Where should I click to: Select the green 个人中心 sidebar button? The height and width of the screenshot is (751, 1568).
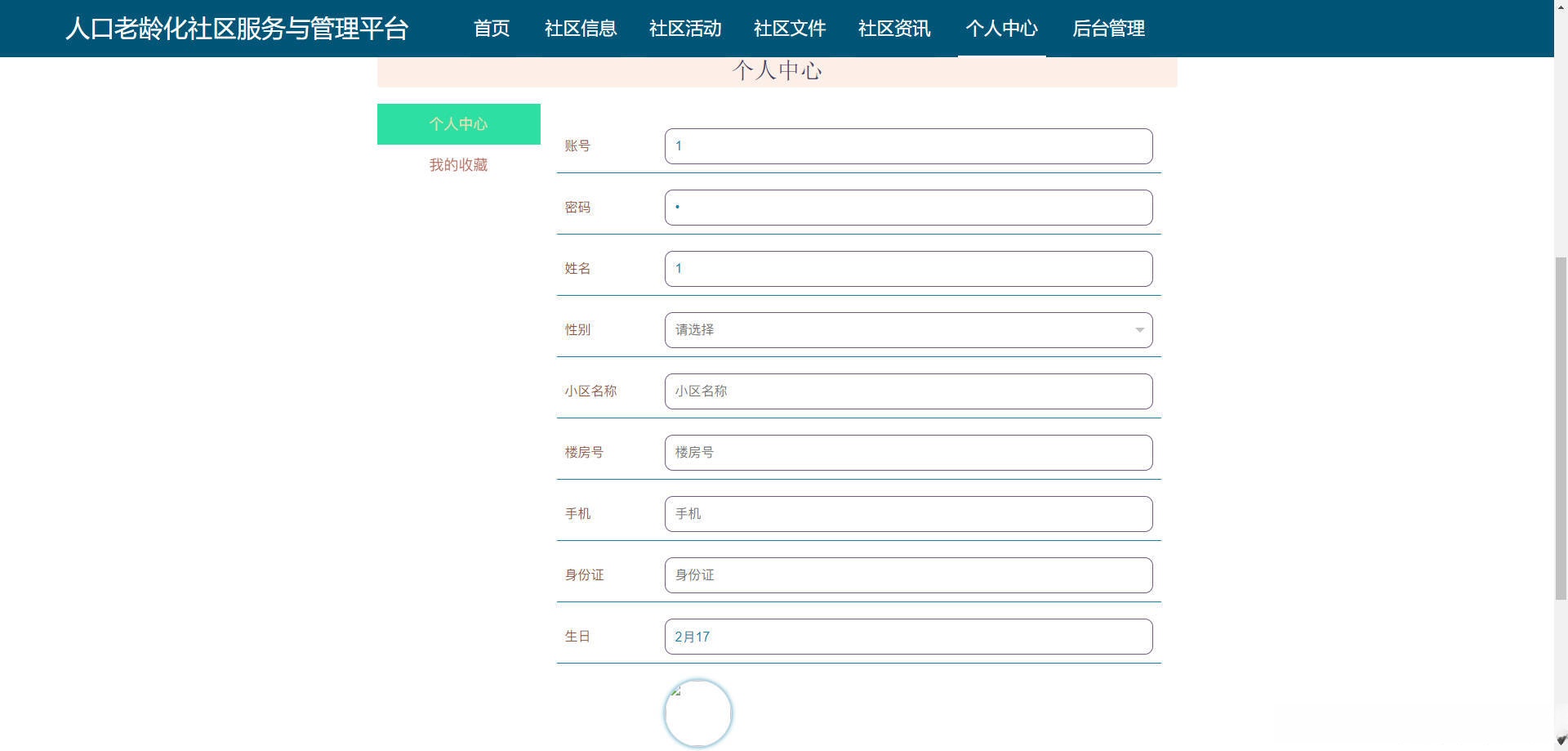[x=458, y=124]
